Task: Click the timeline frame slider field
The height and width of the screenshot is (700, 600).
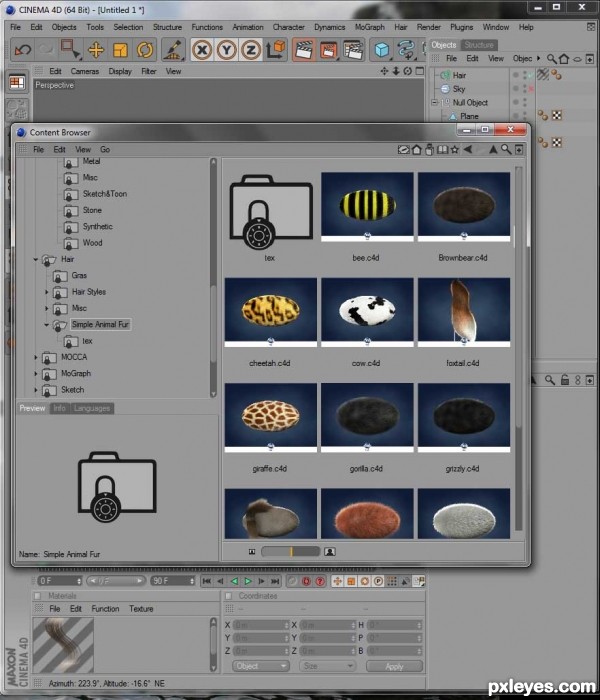Action: 116,581
